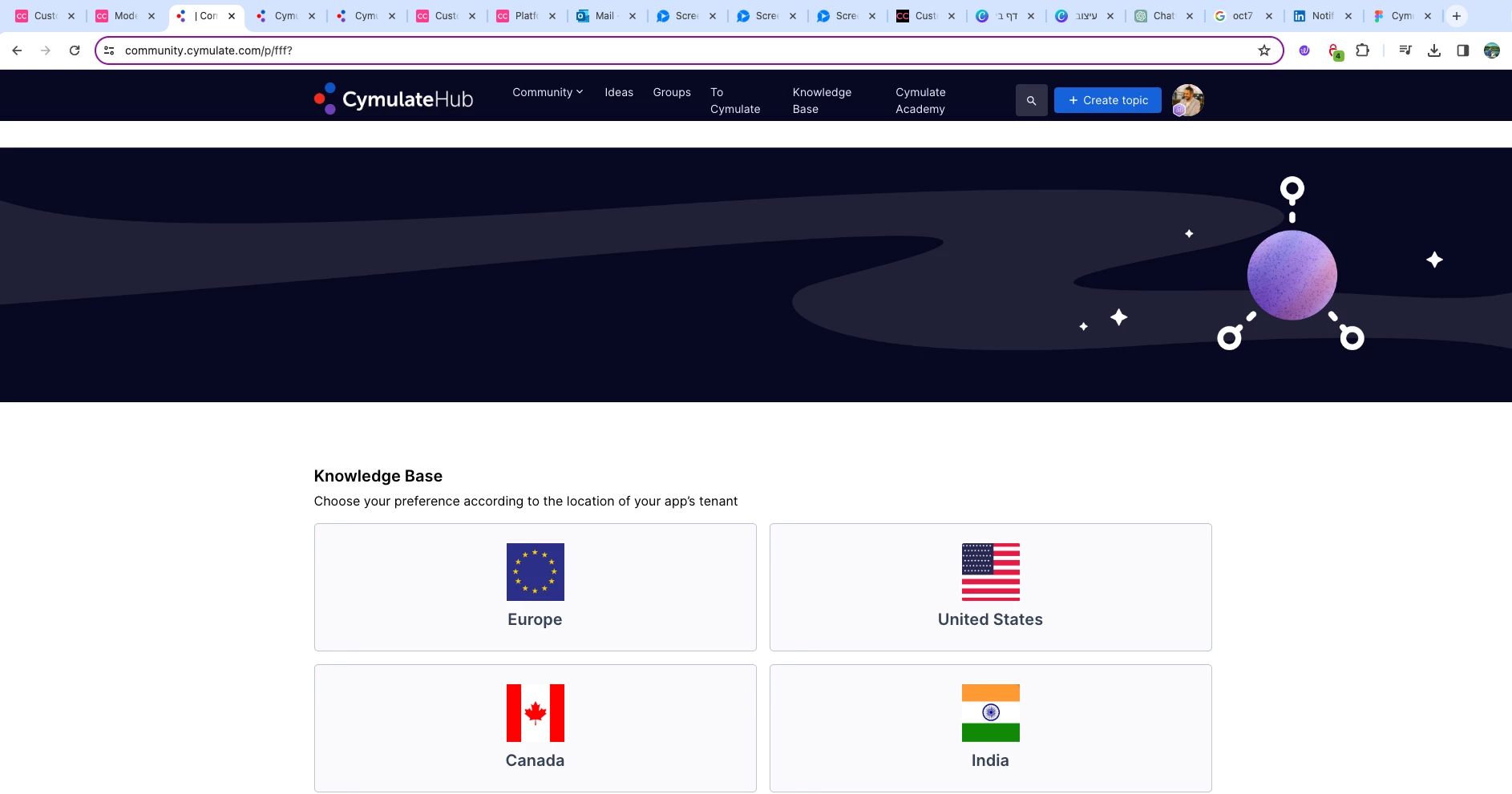Close the Mail tab
Screen dimensions: 1512x794
tap(633, 16)
